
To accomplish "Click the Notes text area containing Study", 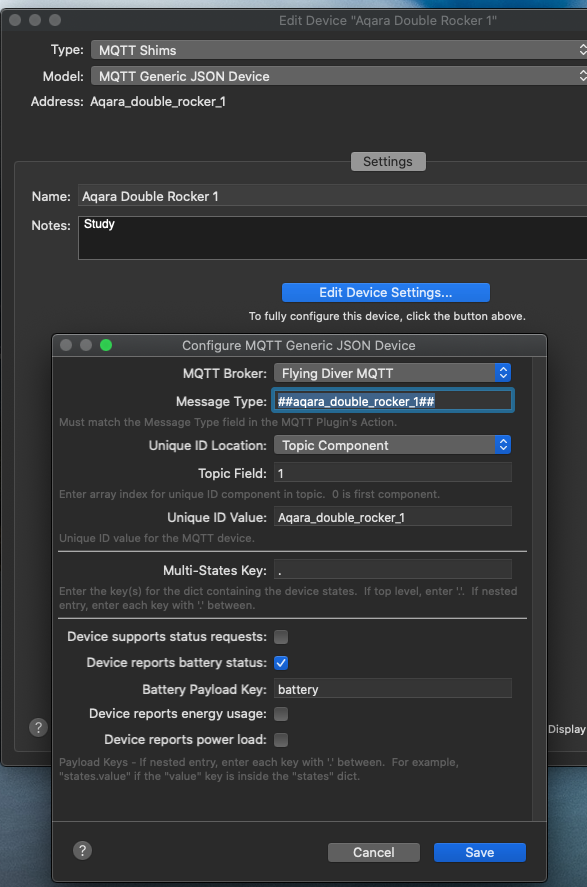I will coord(333,238).
